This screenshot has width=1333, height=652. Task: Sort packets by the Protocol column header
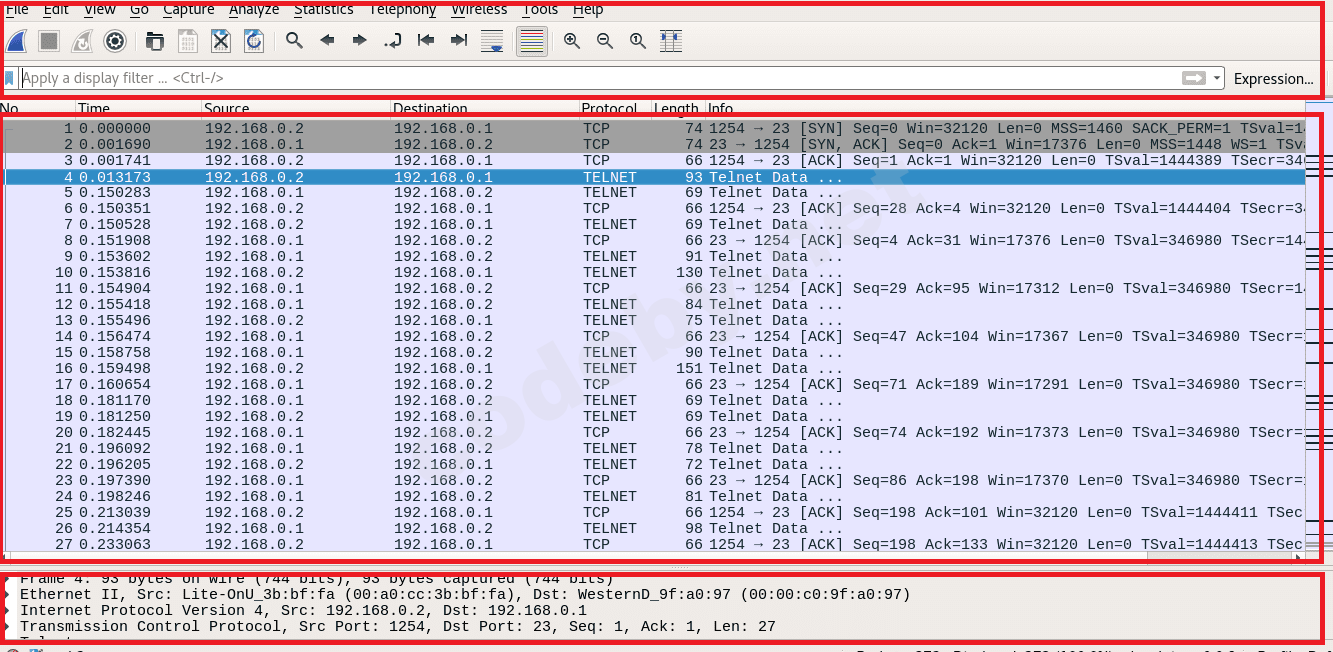click(x=609, y=108)
